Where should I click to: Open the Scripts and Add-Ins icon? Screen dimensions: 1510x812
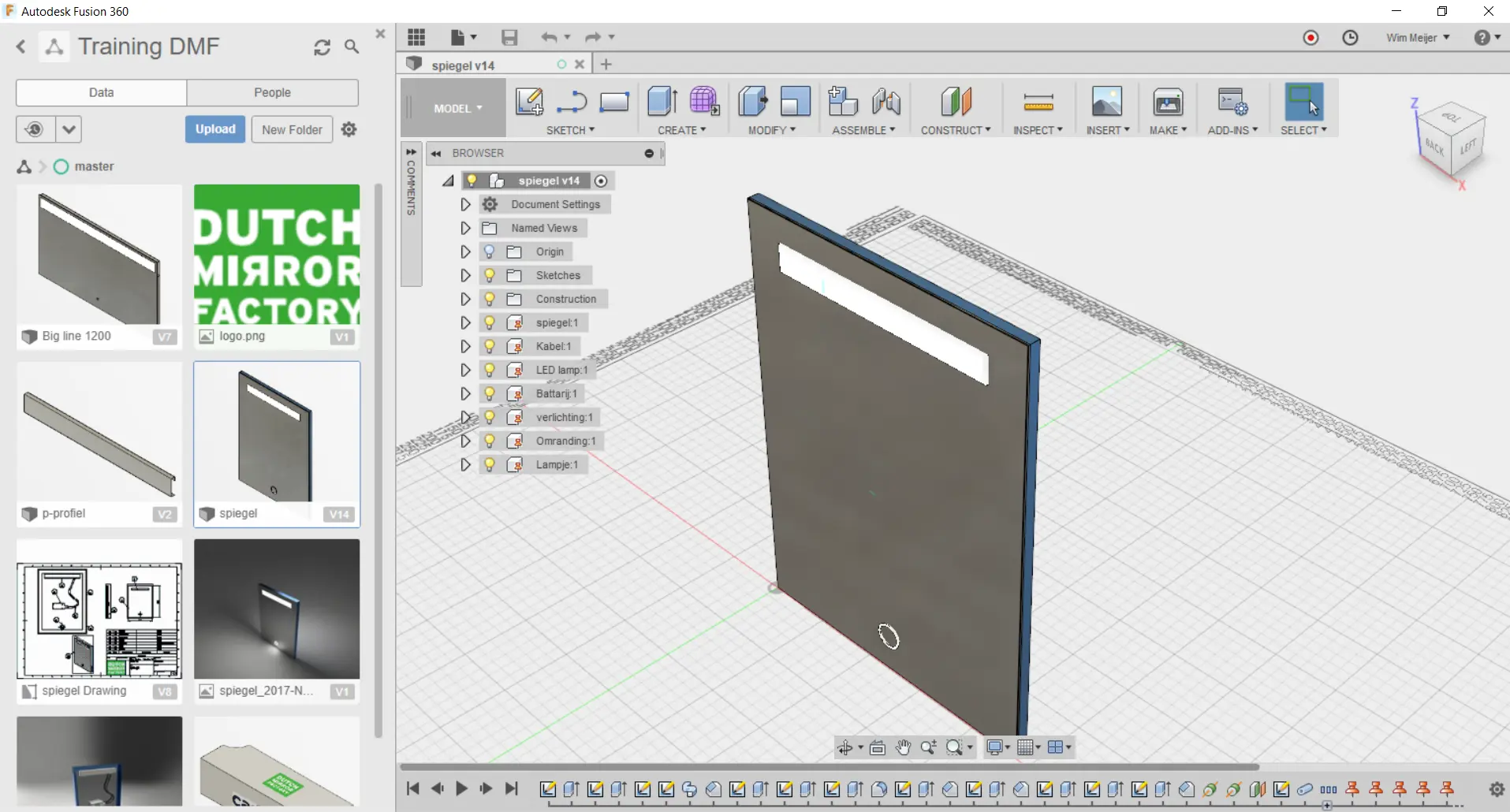(x=1232, y=102)
